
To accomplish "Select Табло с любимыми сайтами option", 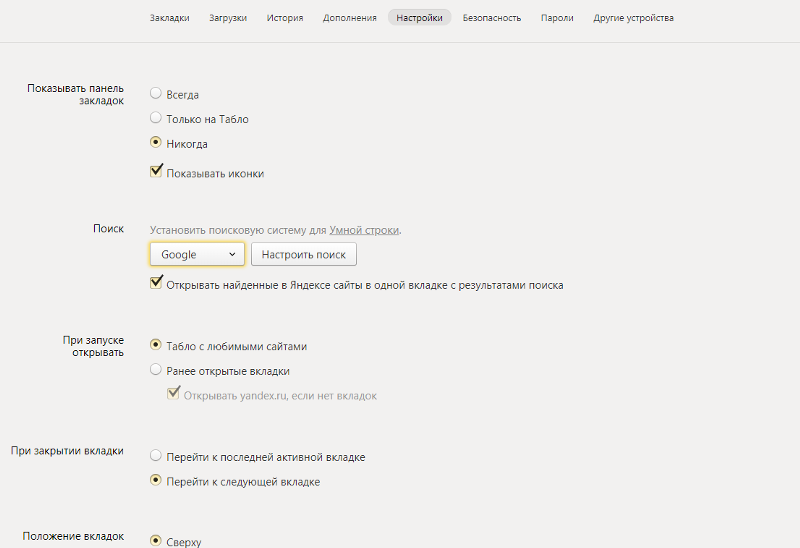I will (156, 345).
